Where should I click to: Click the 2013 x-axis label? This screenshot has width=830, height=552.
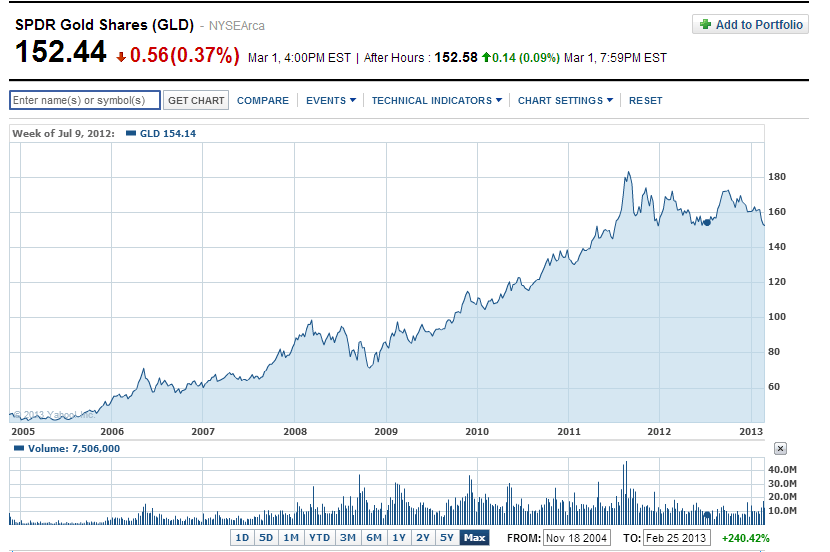point(751,431)
